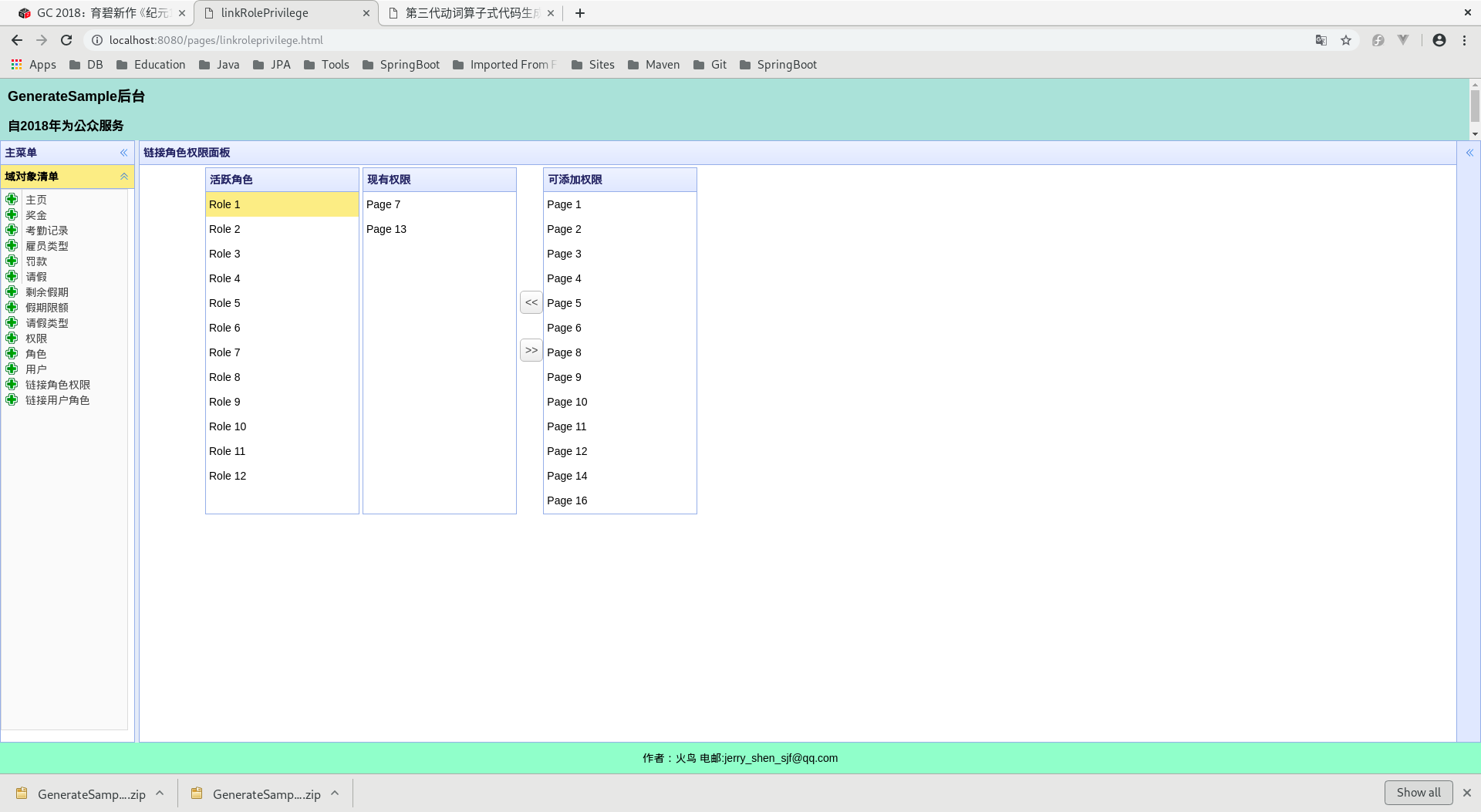Click the >> button to remove privilege
Screen dimensions: 1481x812
point(531,350)
